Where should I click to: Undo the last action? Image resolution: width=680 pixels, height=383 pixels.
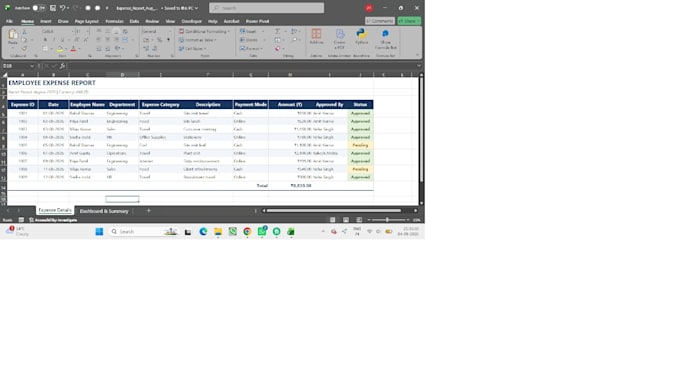click(63, 8)
